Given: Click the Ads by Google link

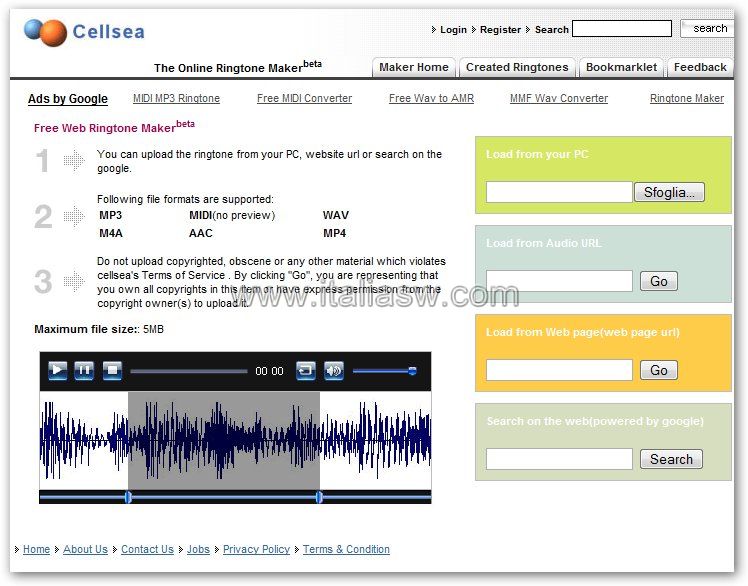Looking at the screenshot, I should click(x=68, y=99).
